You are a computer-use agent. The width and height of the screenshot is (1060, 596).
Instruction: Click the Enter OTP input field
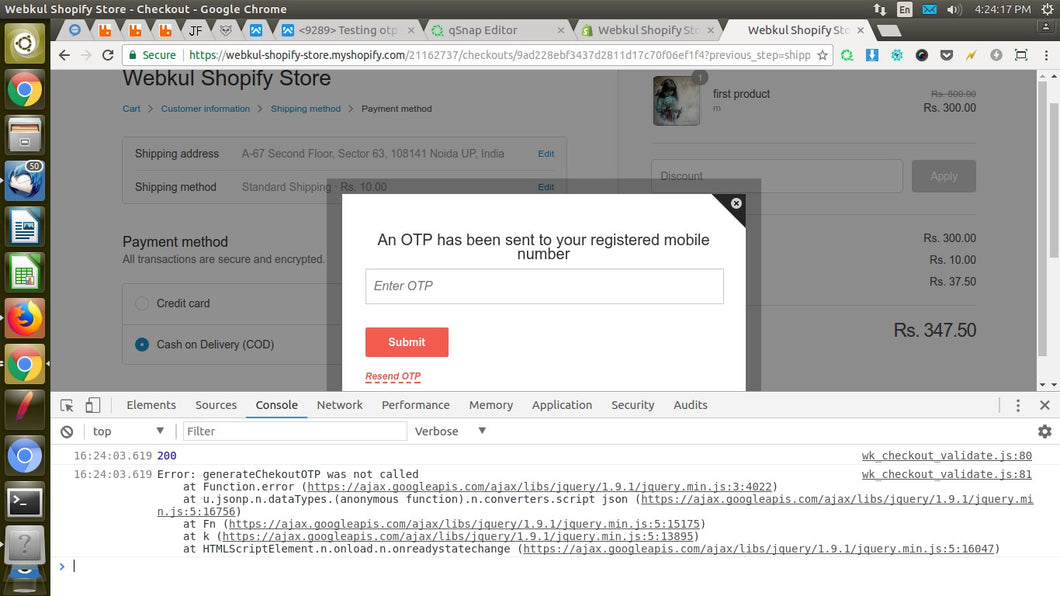pyautogui.click(x=544, y=286)
